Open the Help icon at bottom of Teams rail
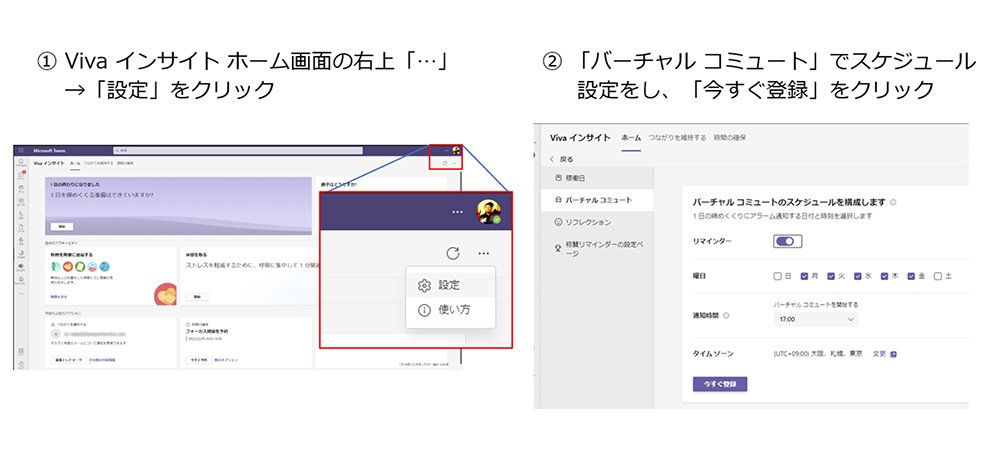 point(21,364)
